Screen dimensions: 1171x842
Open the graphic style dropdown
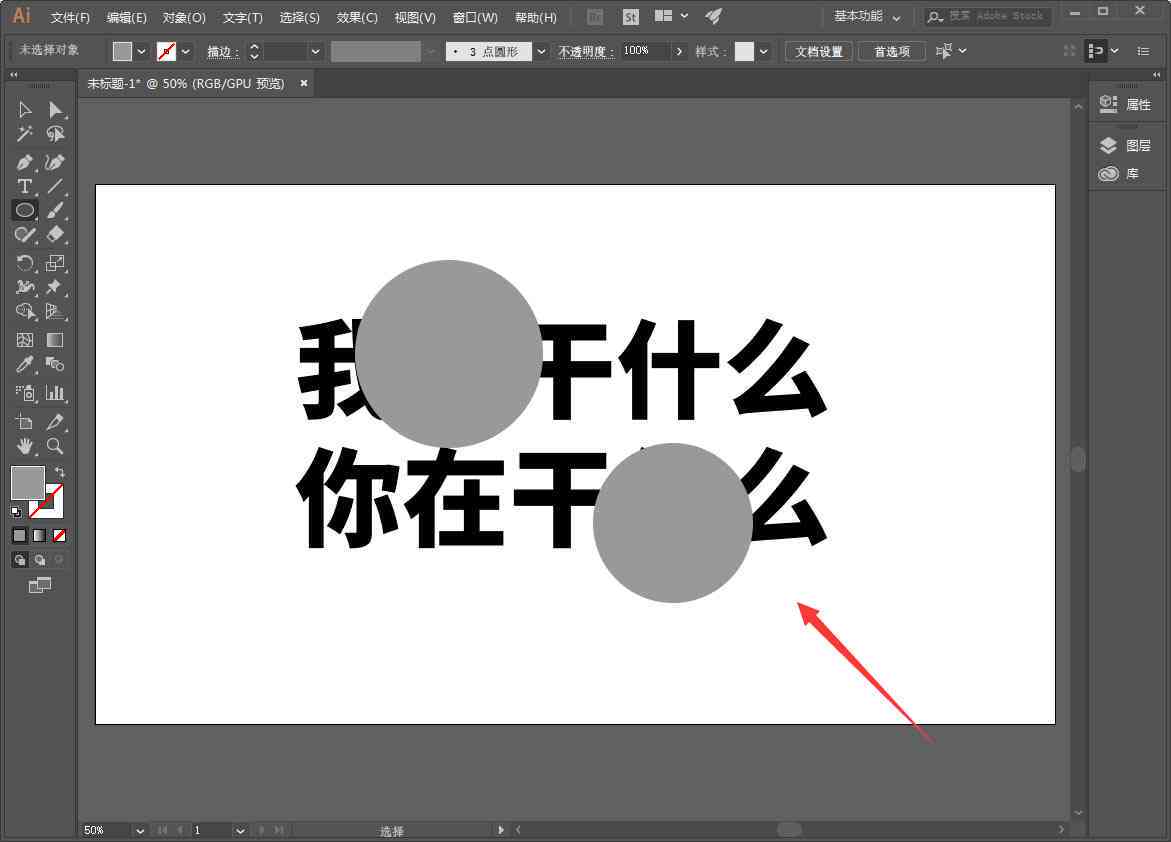click(x=763, y=52)
